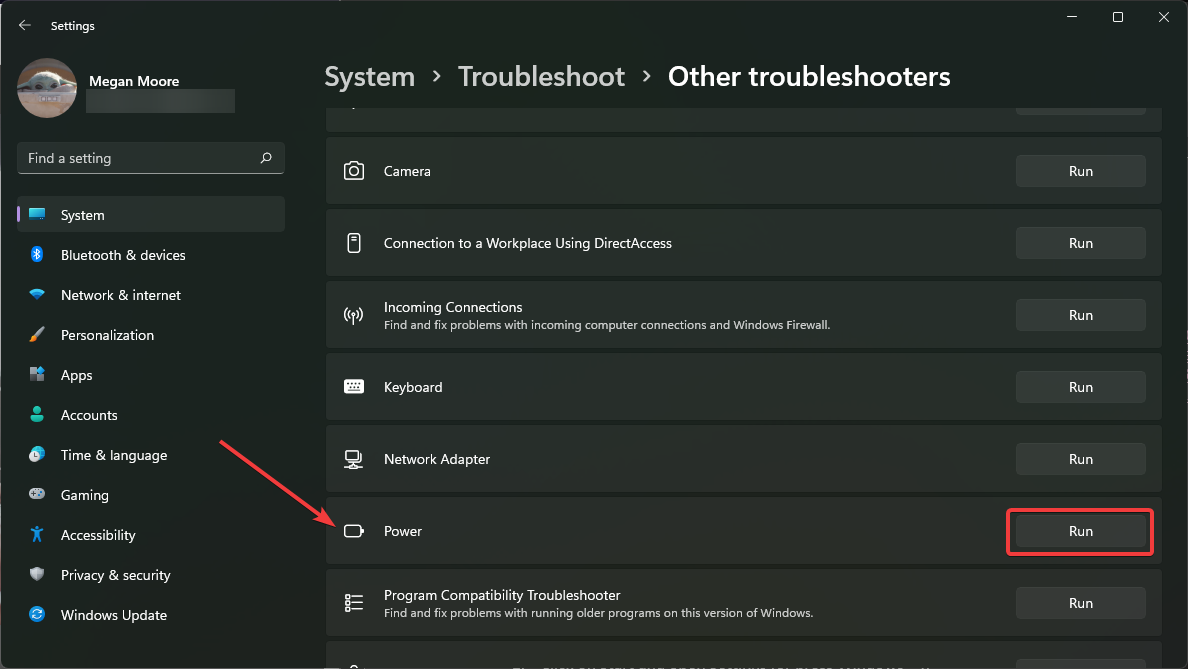Viewport: 1188px width, 669px height.
Task: Open Personalization settings page
Action: point(107,335)
